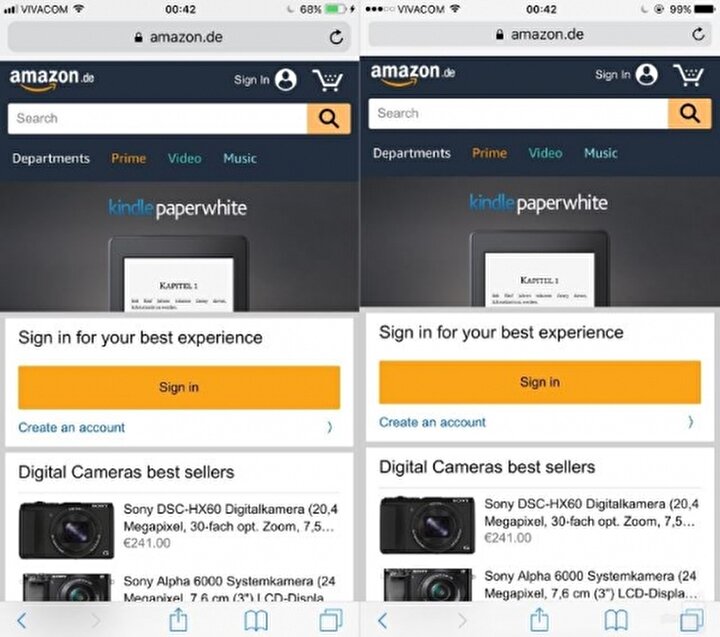Select the Prime tab on the right phone
Screen dimensions: 720x637
click(489, 153)
